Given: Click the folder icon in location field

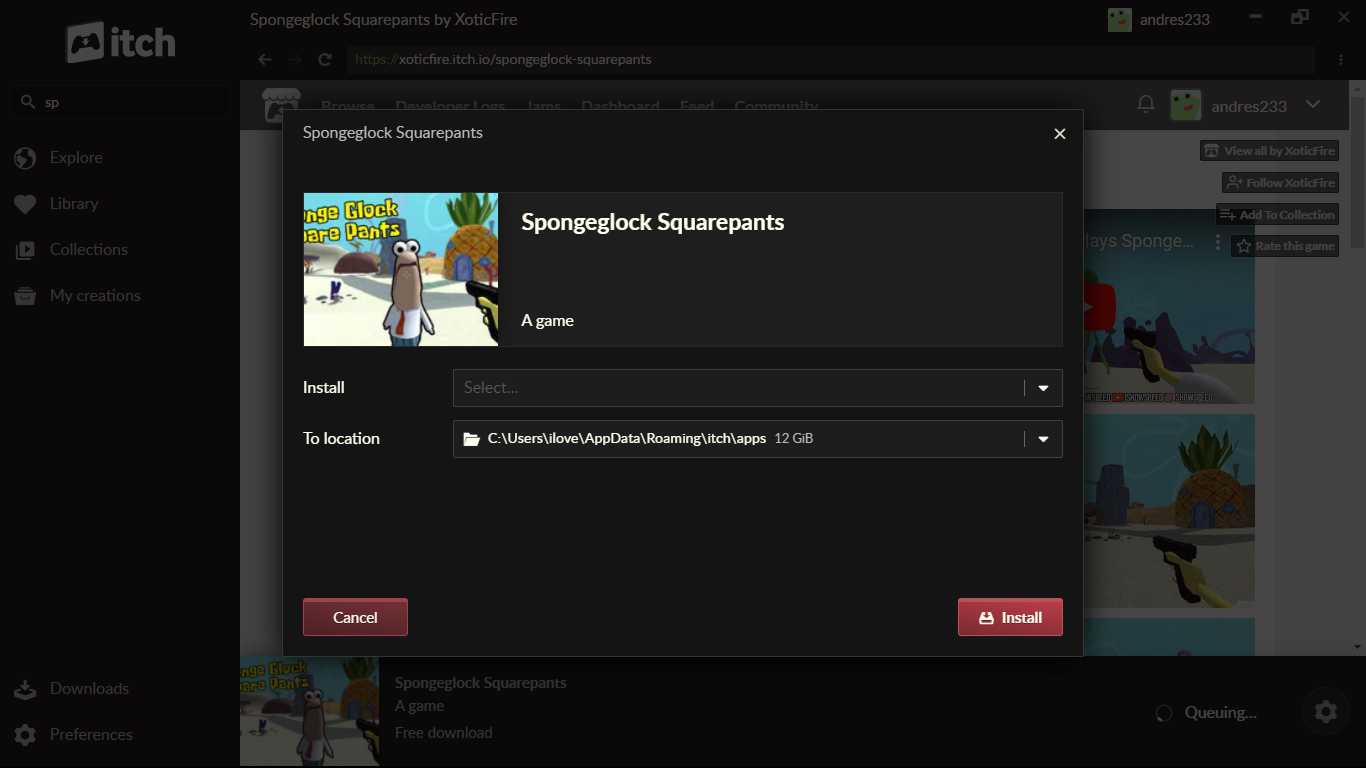Looking at the screenshot, I should click(472, 439).
